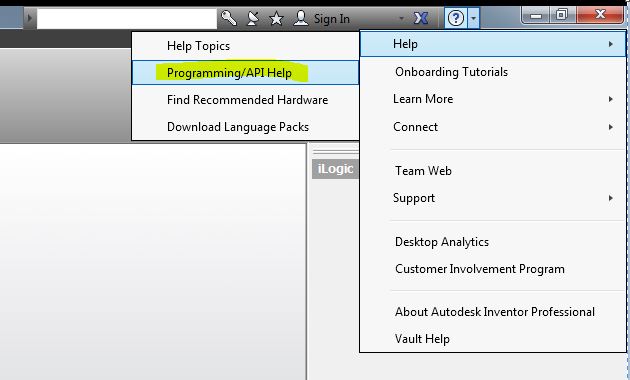Launch Onboarding Tutorials
This screenshot has height=380, width=630.
(x=493, y=72)
